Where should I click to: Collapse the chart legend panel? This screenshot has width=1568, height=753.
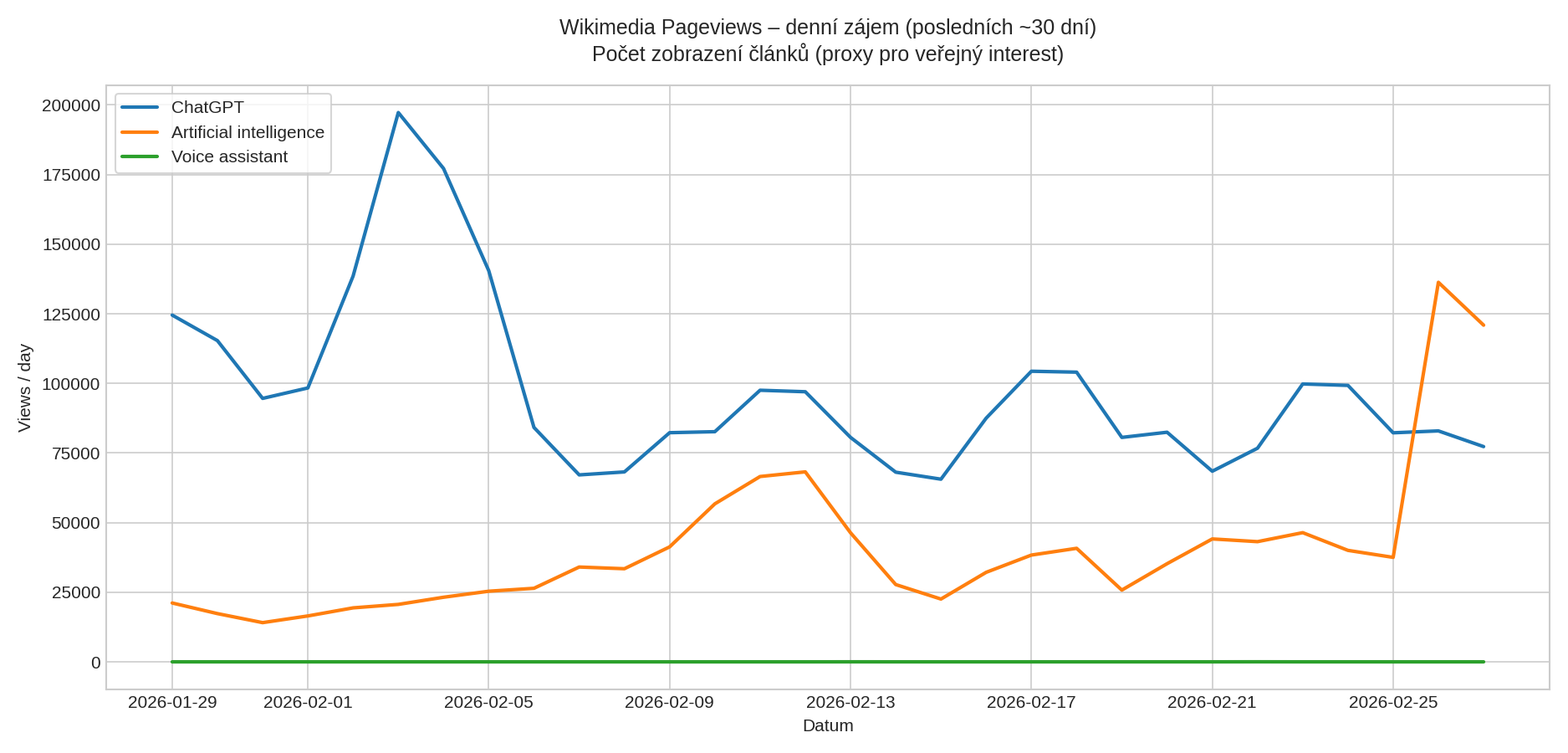[x=222, y=131]
